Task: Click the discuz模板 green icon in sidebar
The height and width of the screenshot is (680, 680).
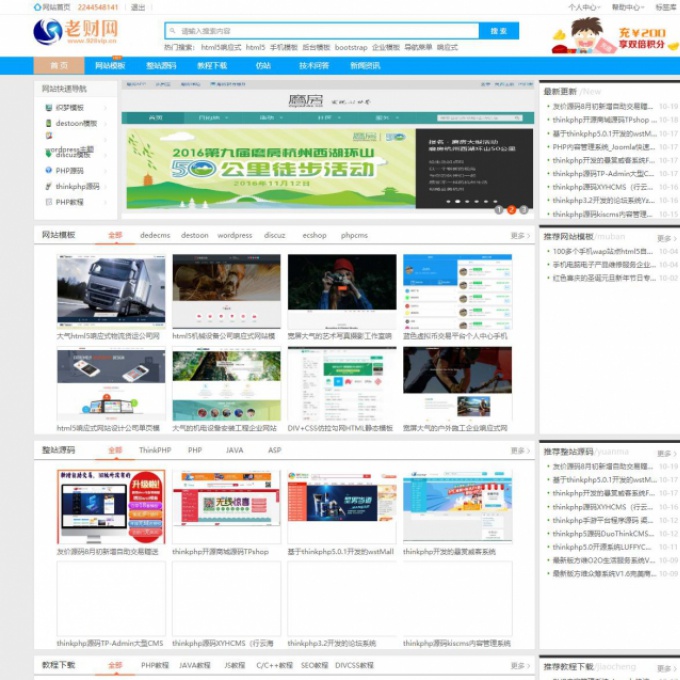Action: 49,153
